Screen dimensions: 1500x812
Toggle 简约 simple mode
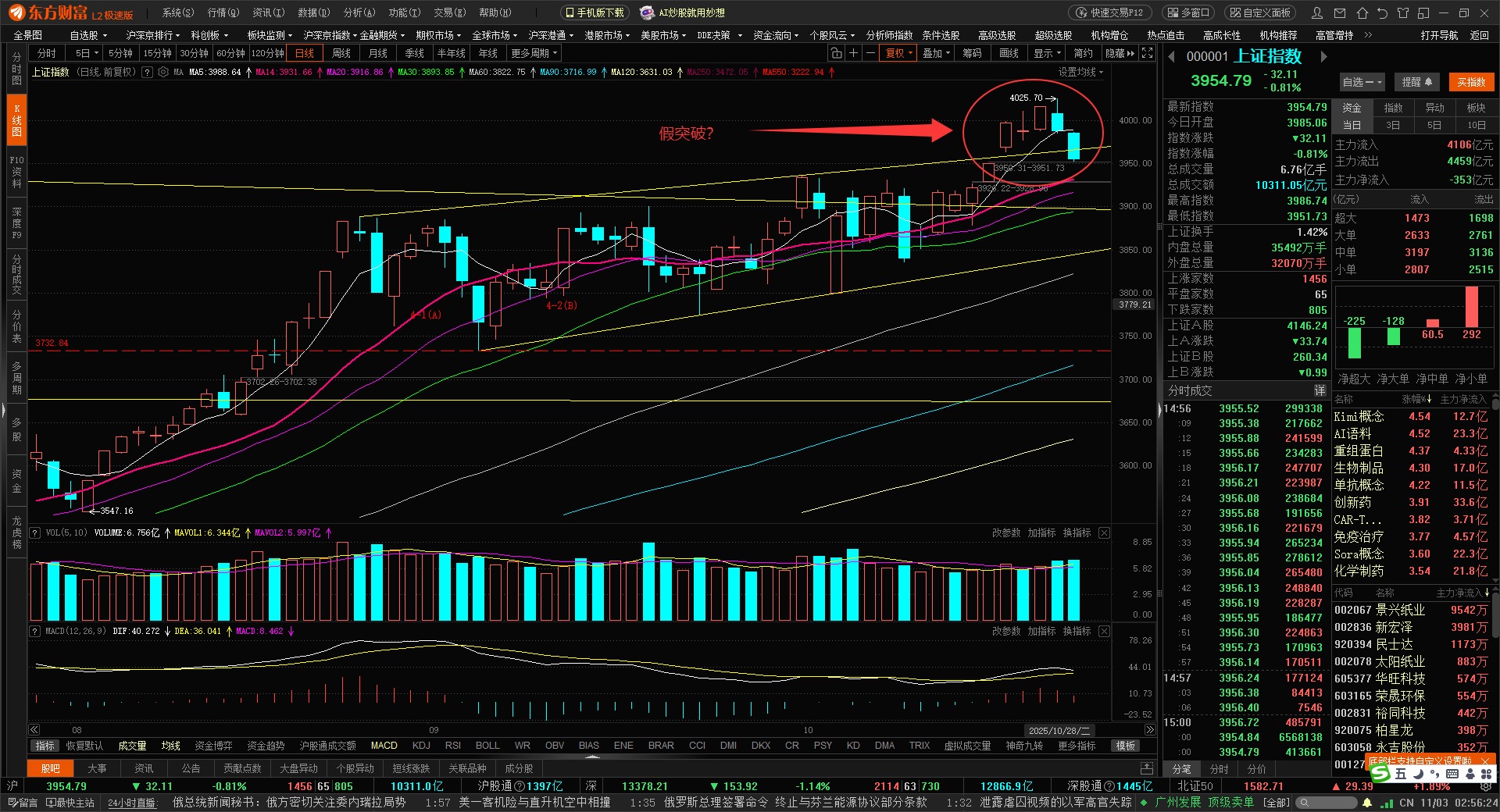click(1083, 53)
